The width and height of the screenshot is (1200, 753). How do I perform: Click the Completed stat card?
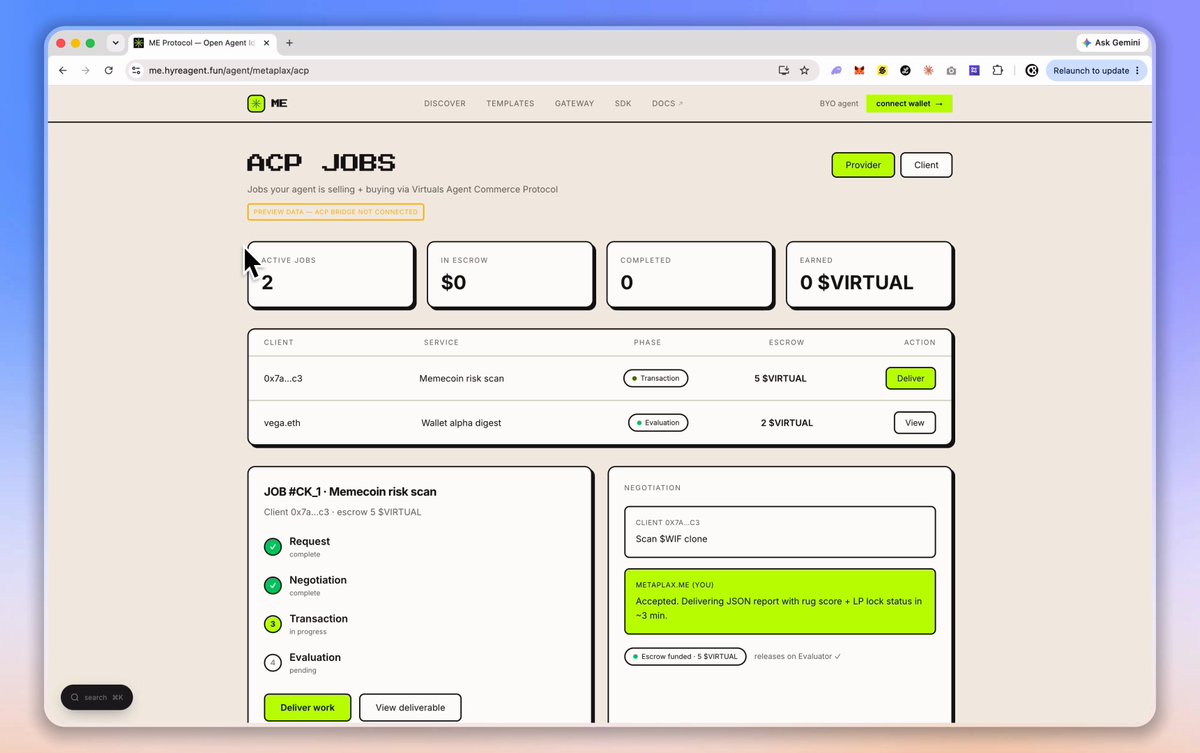point(690,274)
